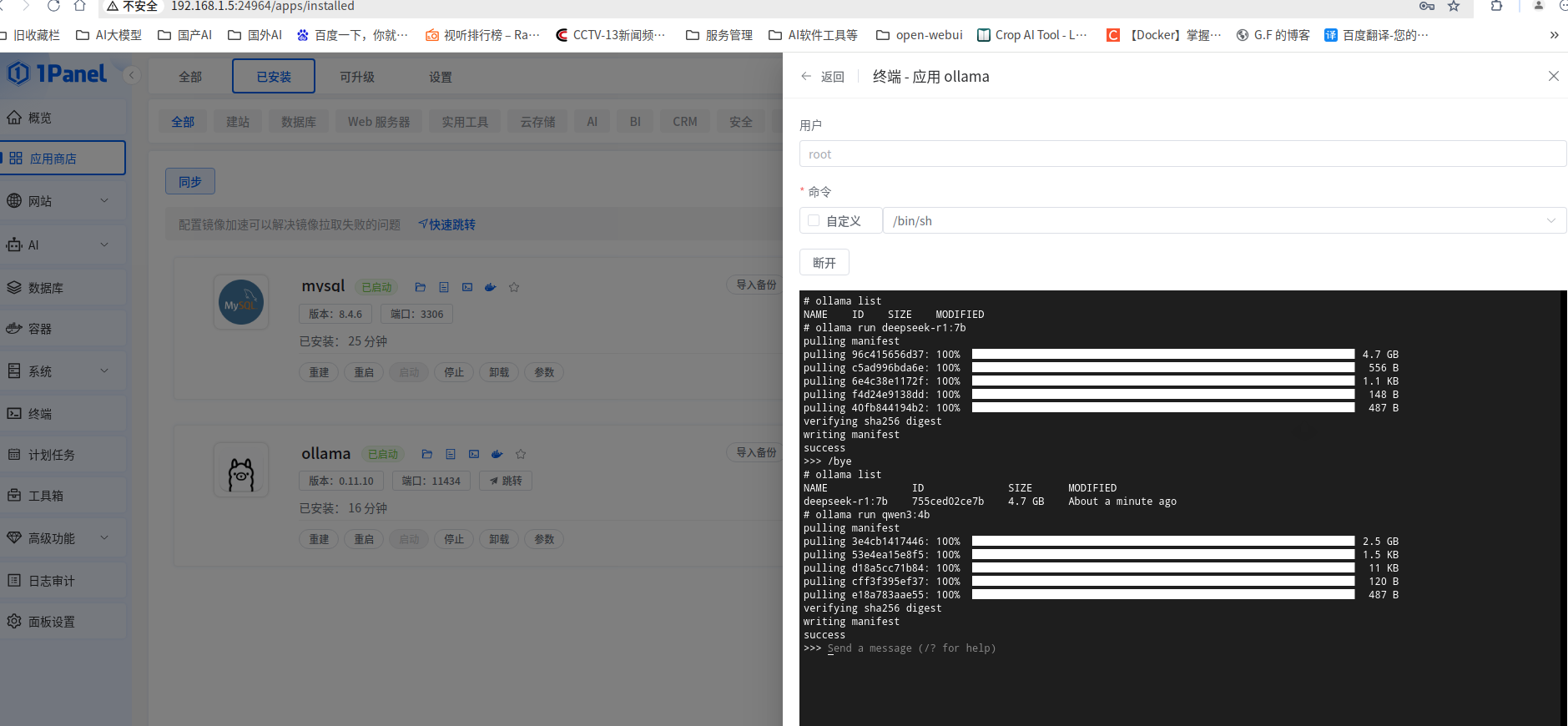Open the mysql app log icon

coord(444,287)
